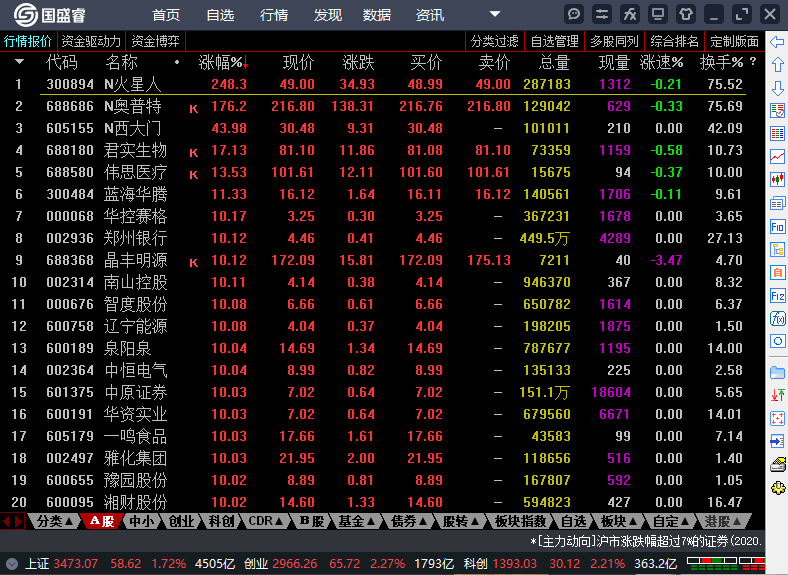This screenshot has width=788, height=575.
Task: Open the f(x) function icon in sidebar
Action: coord(777,318)
